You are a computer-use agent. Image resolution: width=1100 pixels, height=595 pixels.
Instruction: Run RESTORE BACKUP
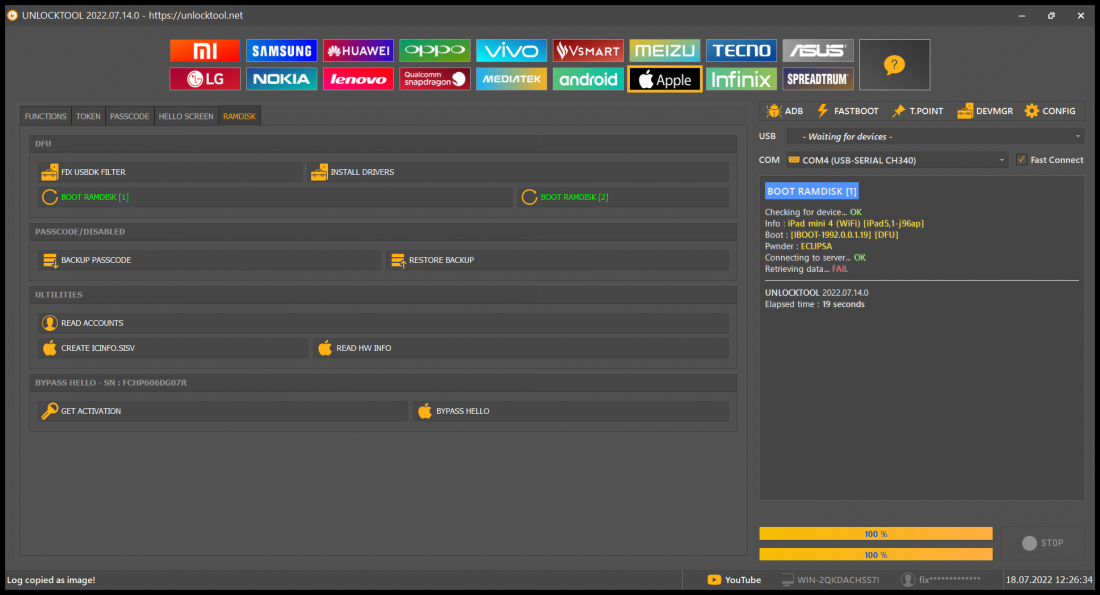click(557, 260)
